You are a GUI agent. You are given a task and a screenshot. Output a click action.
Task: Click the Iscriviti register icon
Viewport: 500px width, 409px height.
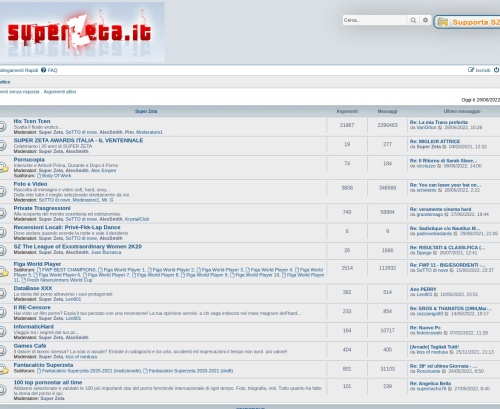(471, 70)
